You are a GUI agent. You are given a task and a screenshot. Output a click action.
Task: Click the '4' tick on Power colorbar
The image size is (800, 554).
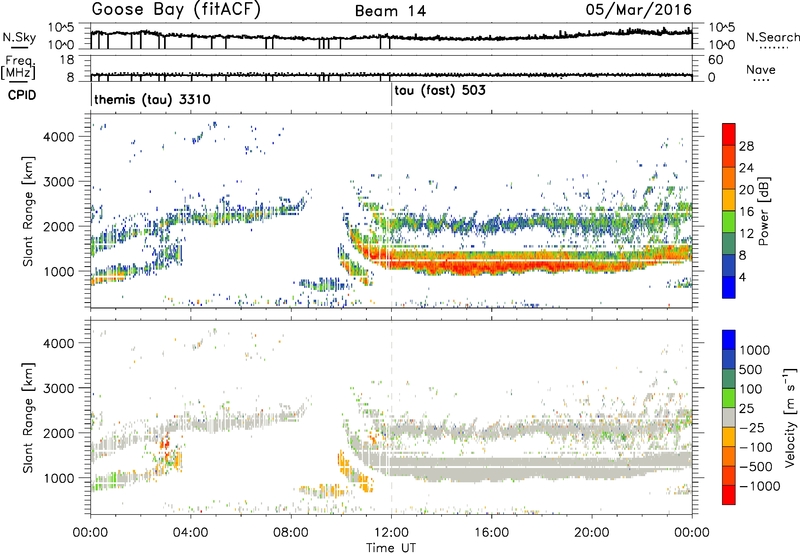pos(743,277)
